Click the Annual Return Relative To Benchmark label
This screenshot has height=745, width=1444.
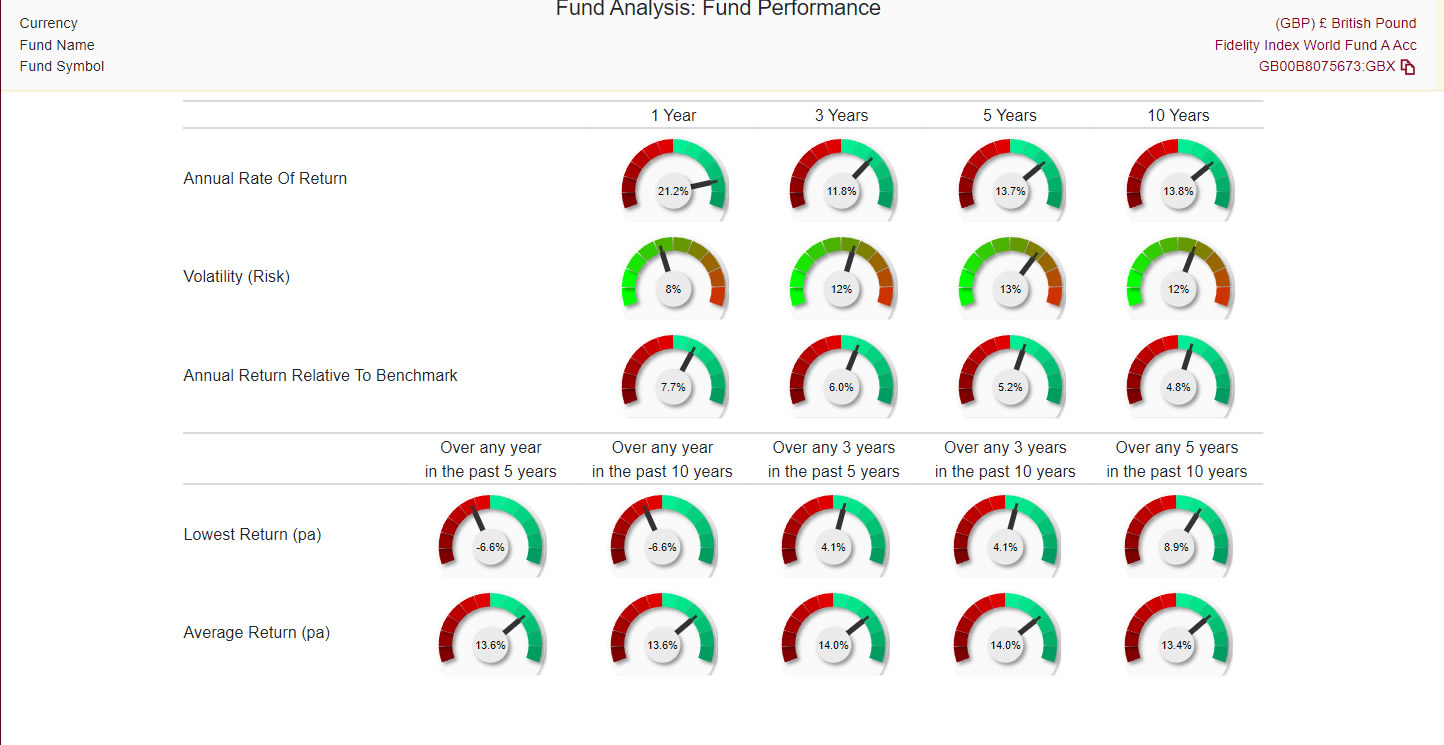click(320, 376)
